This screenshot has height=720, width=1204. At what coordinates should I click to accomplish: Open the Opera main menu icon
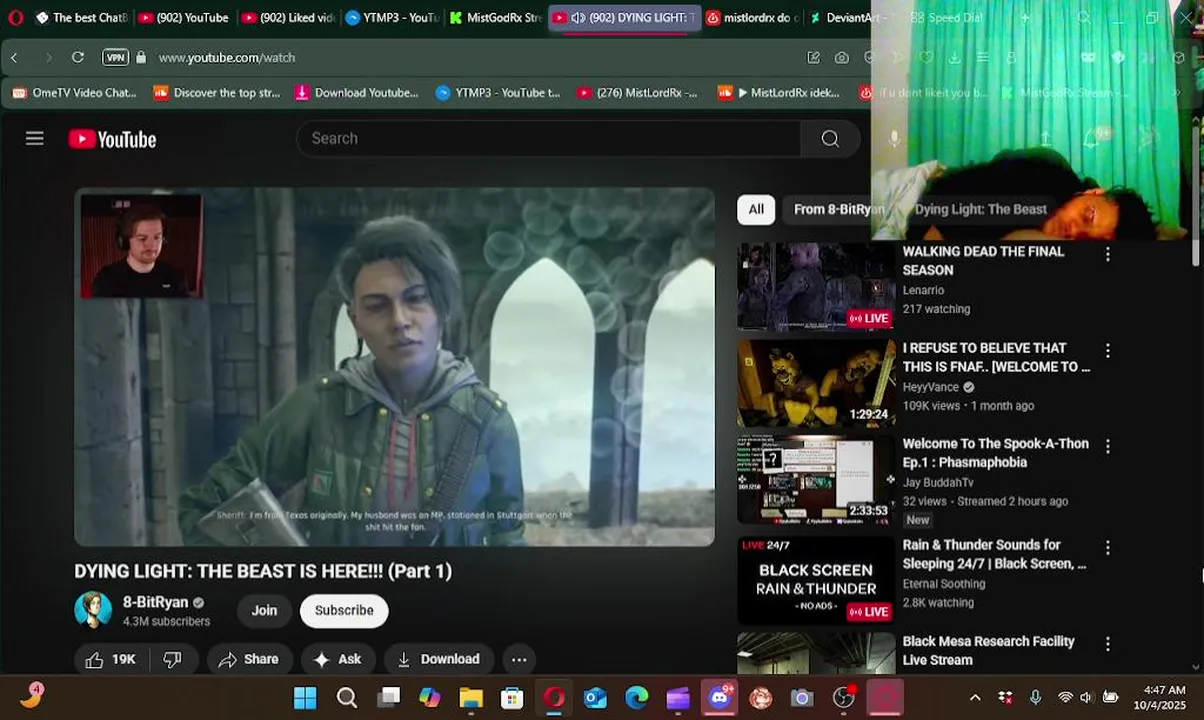coord(15,17)
